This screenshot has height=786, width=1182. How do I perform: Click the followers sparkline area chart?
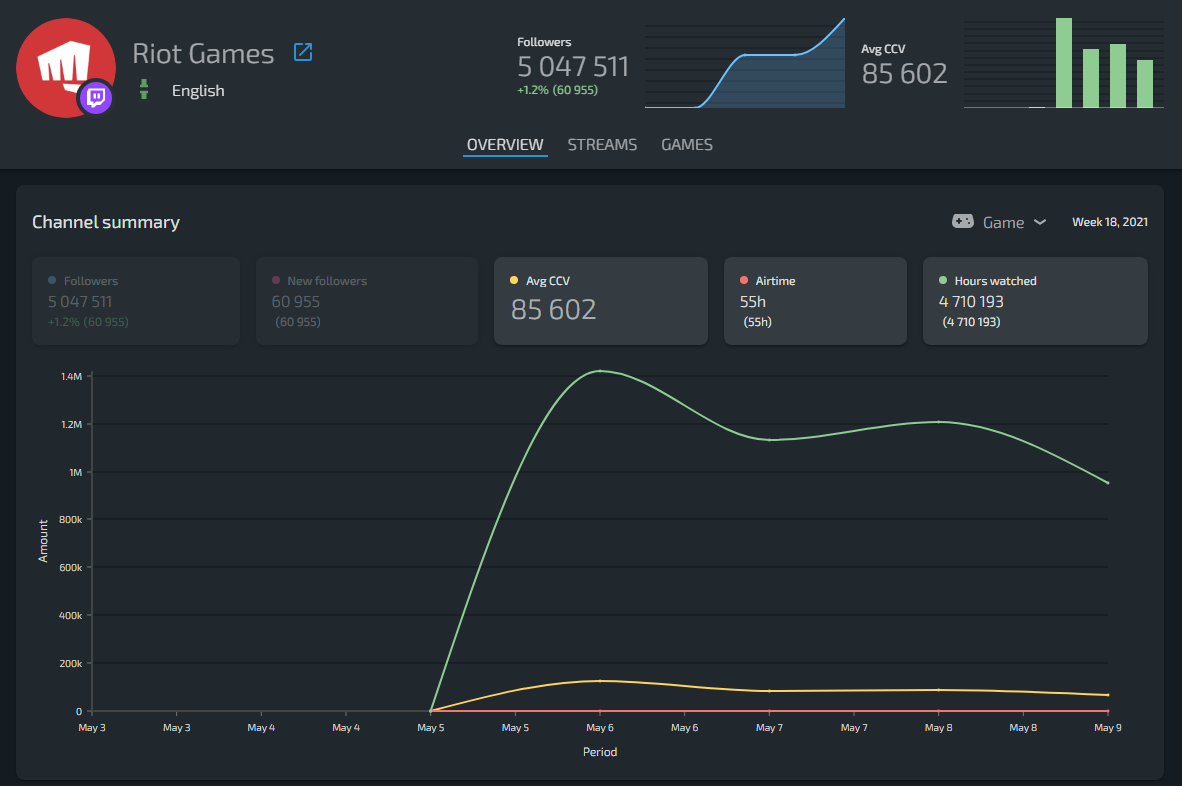[745, 63]
